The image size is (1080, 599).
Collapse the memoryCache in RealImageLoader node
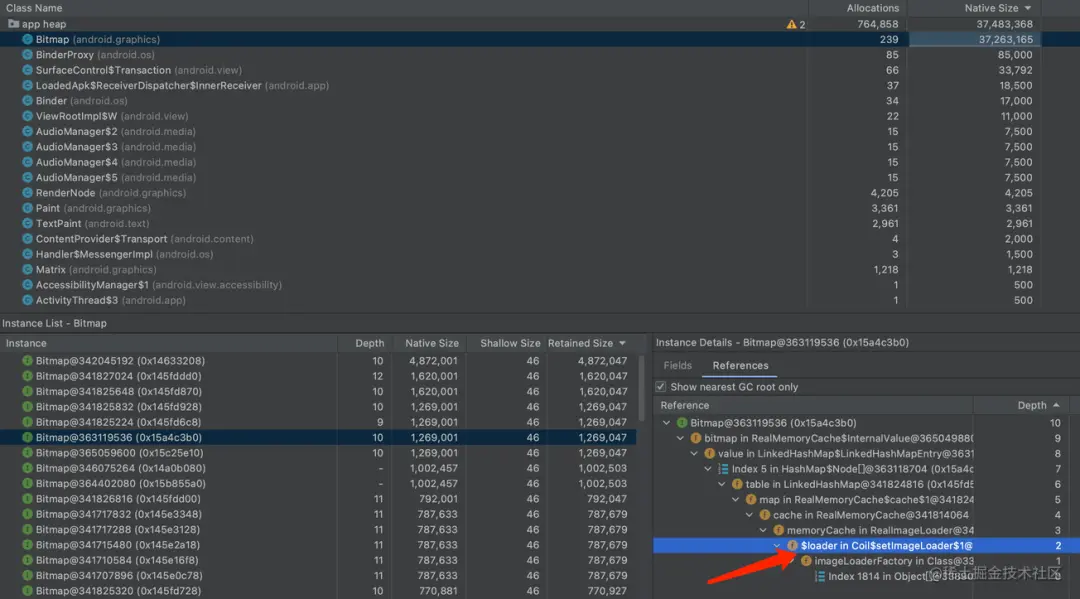pyautogui.click(x=764, y=531)
